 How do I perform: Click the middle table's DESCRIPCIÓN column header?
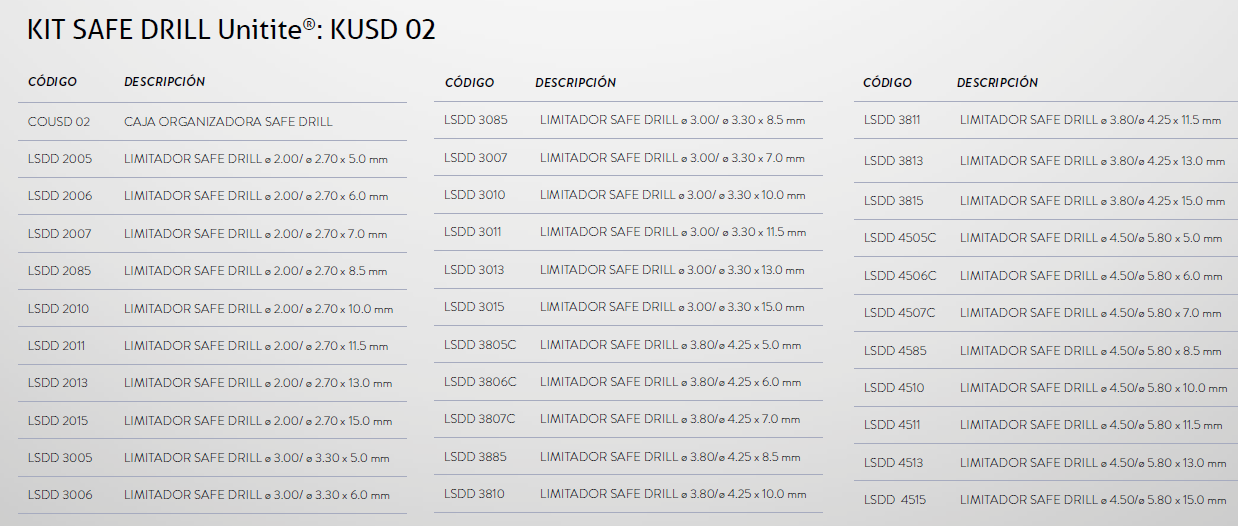575,83
